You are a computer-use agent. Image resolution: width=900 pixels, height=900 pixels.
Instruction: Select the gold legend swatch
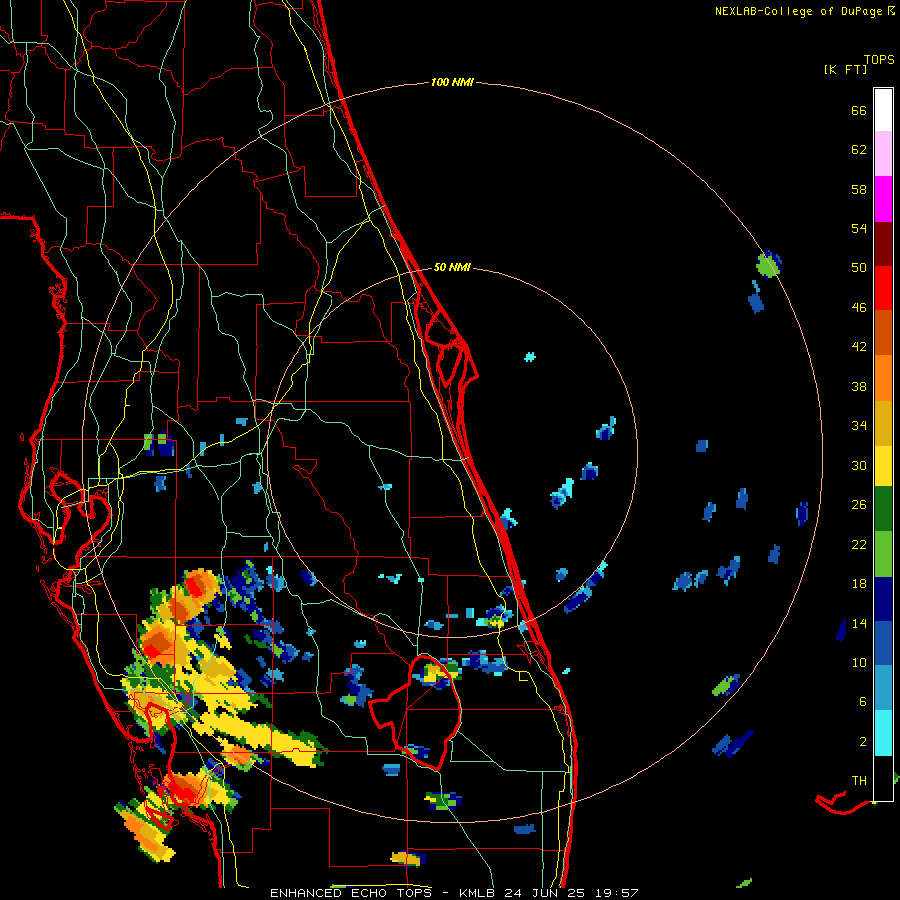[x=883, y=423]
